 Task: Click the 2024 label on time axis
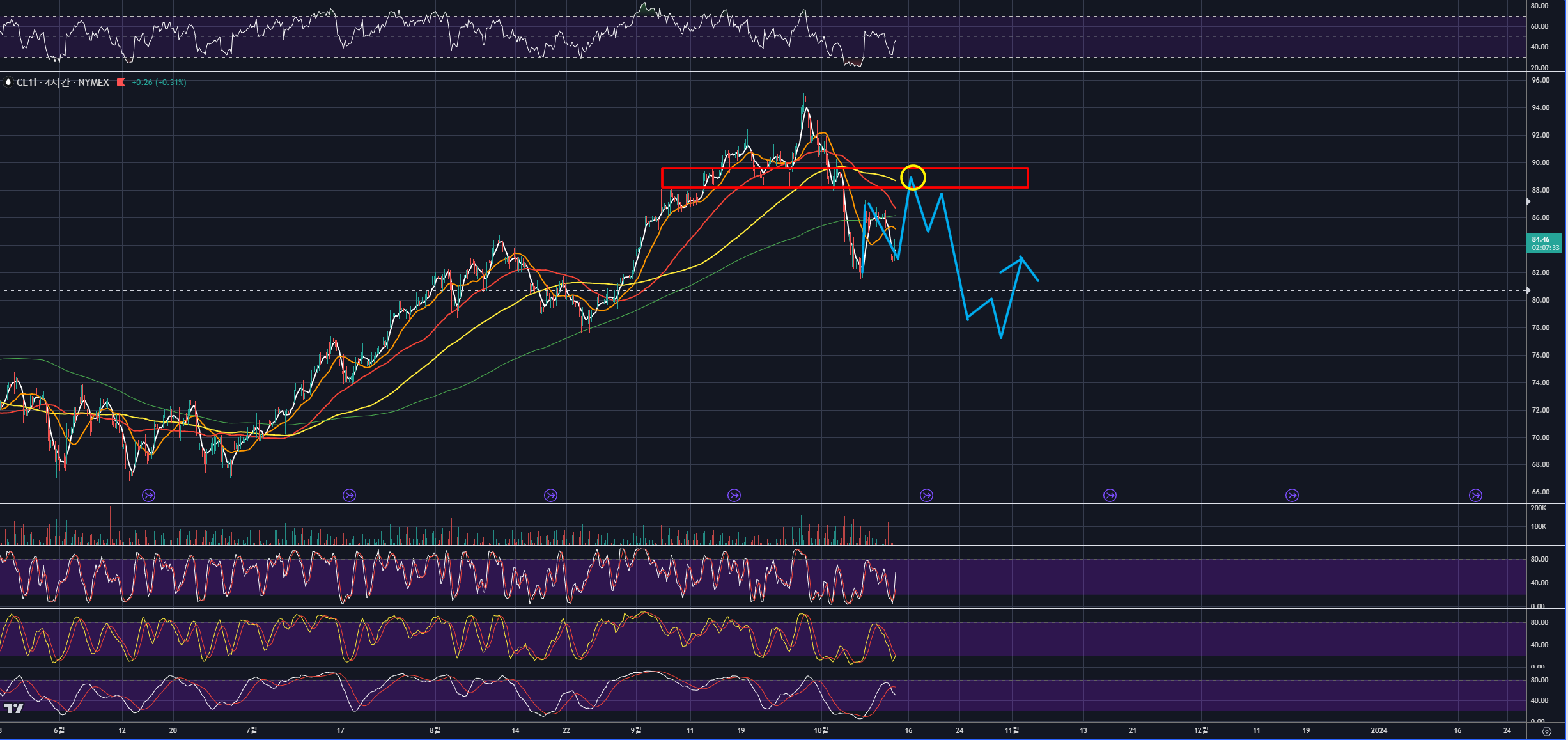[1379, 730]
